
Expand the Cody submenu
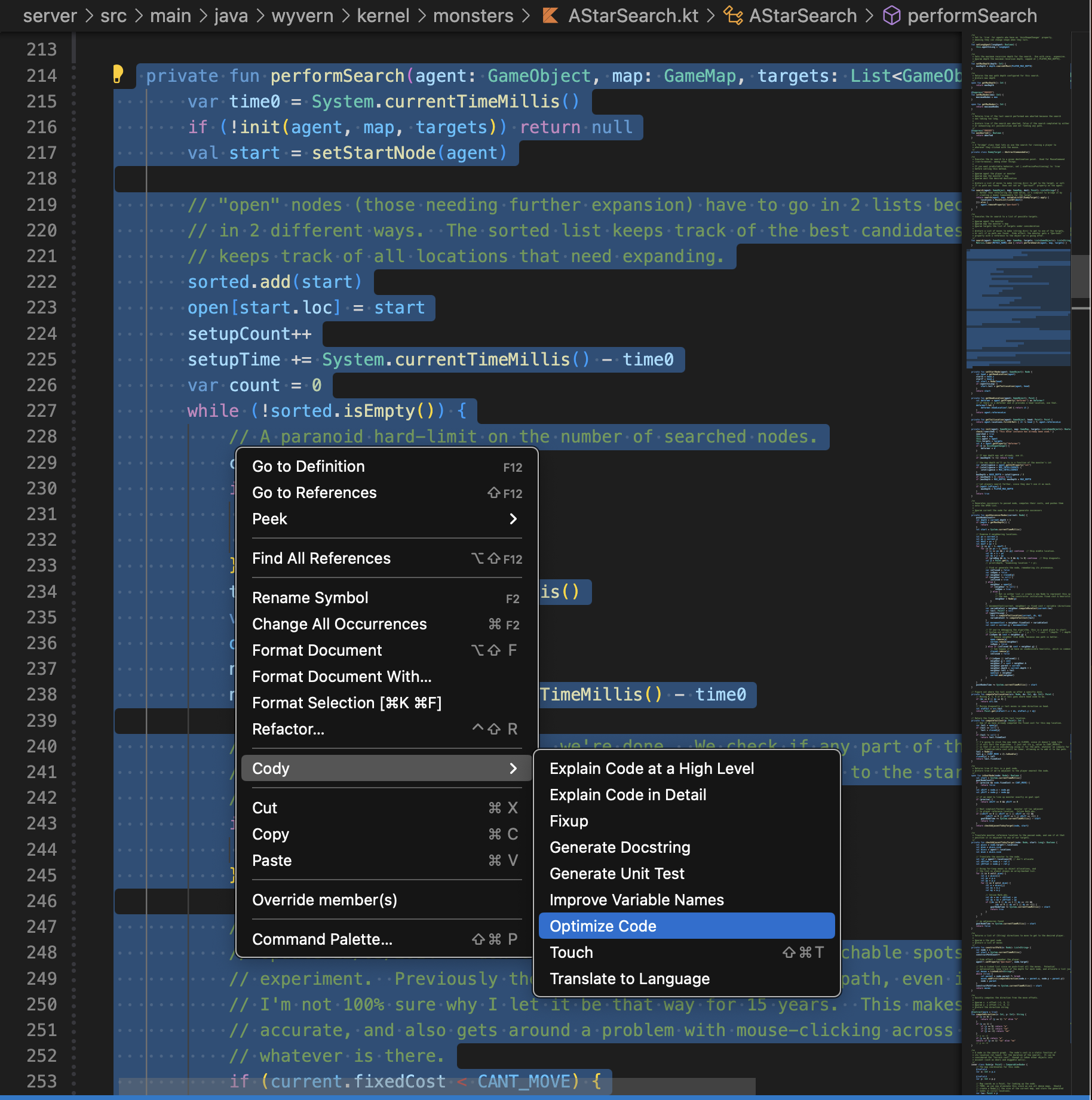tap(387, 769)
